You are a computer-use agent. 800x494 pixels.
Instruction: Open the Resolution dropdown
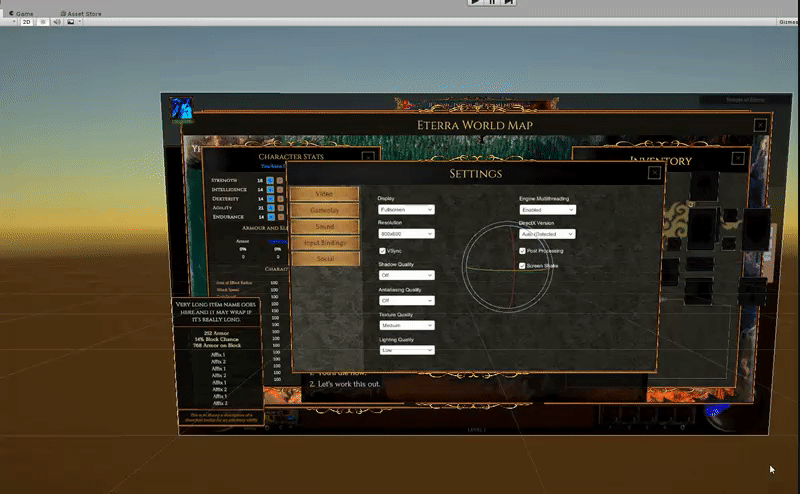[406, 234]
